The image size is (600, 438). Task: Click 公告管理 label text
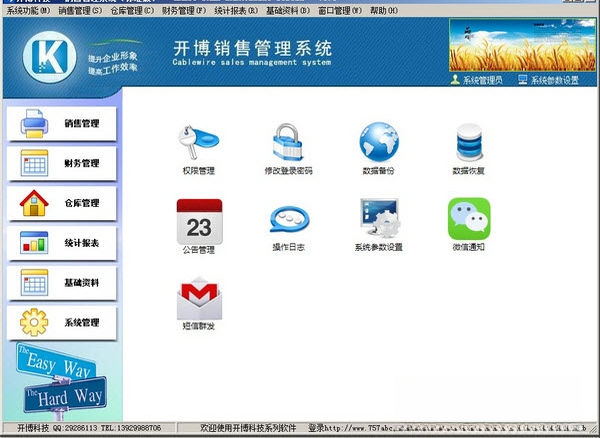(199, 250)
